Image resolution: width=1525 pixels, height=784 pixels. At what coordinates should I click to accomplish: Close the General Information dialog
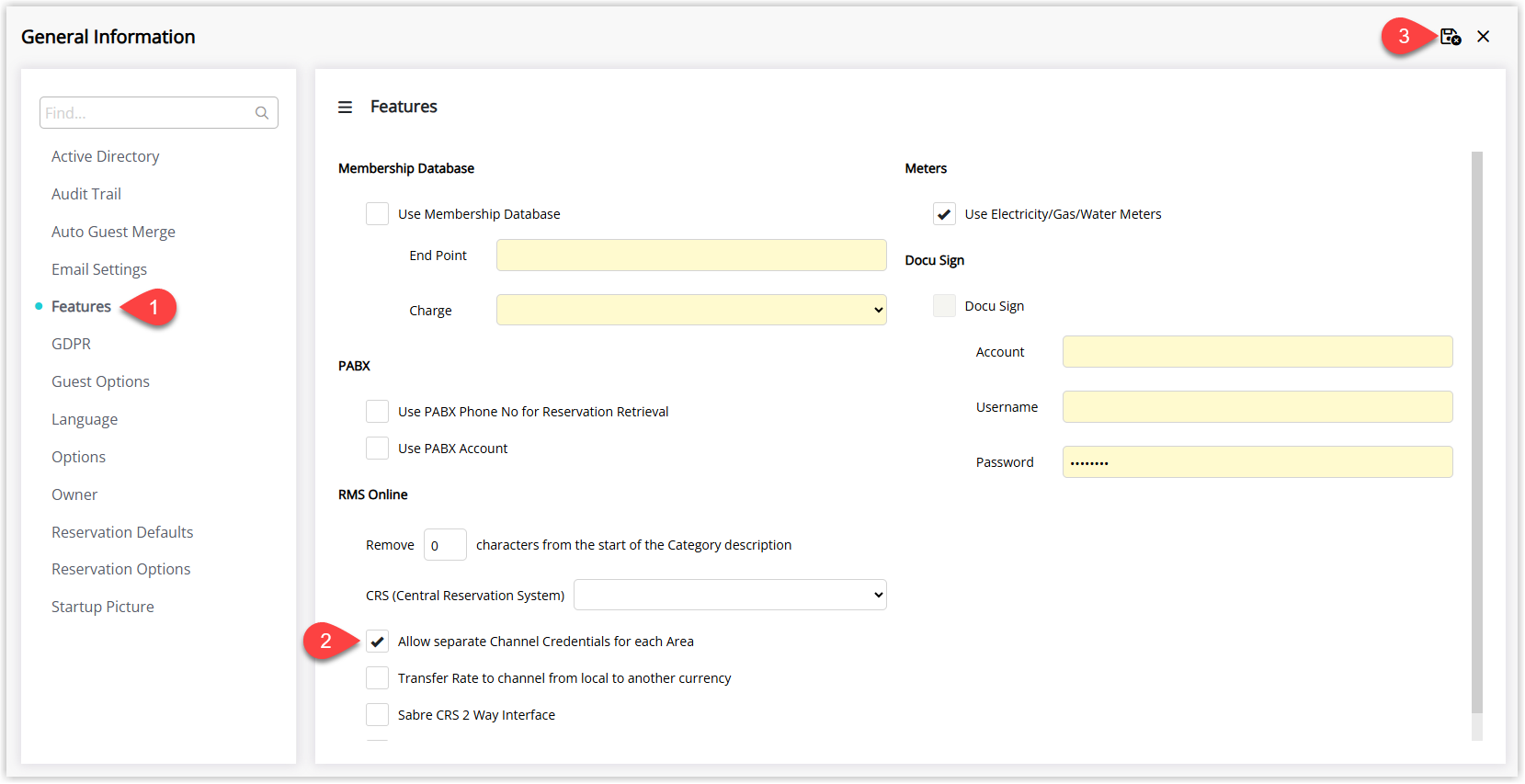coord(1484,37)
